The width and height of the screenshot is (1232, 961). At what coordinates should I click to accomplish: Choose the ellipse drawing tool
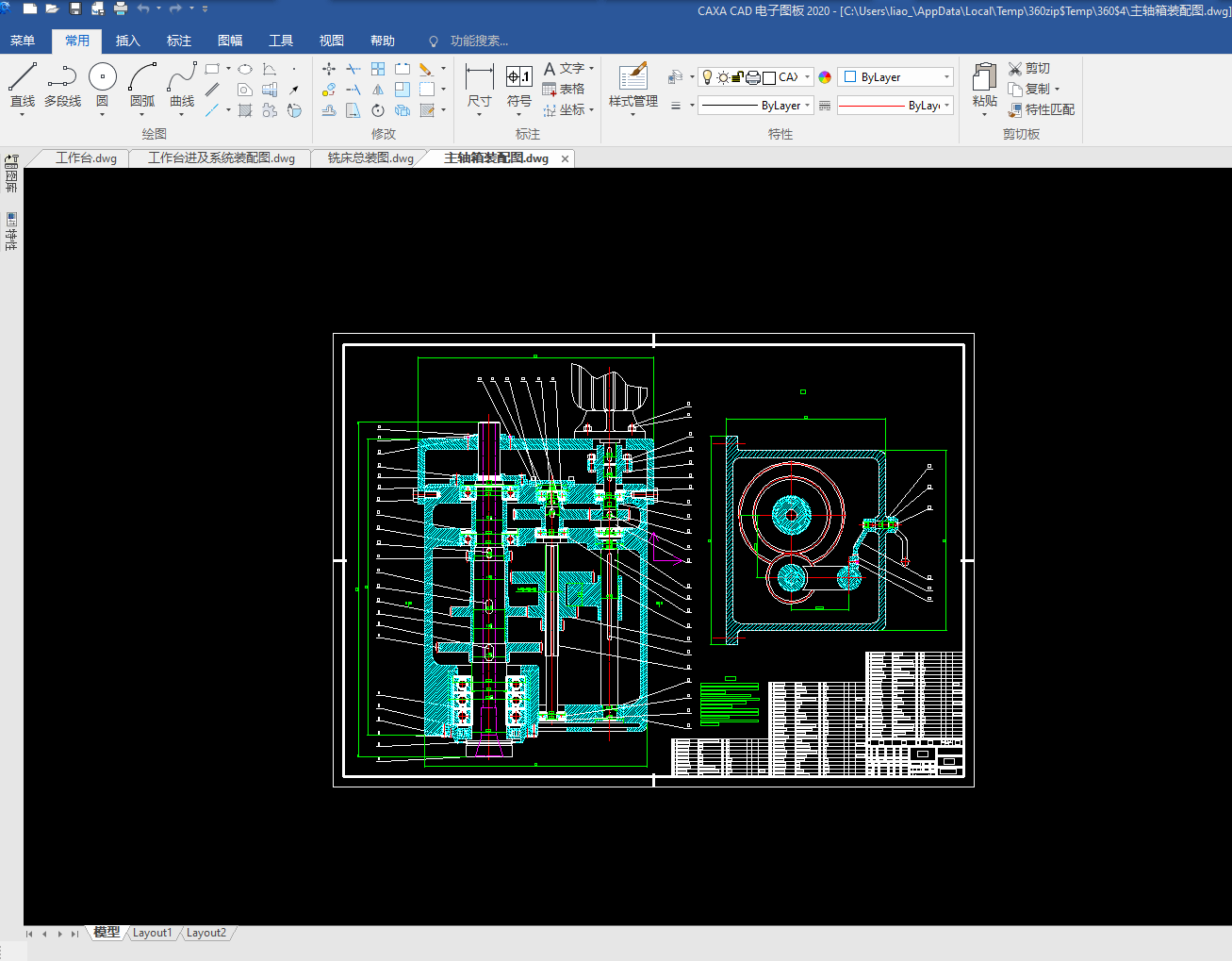point(245,69)
